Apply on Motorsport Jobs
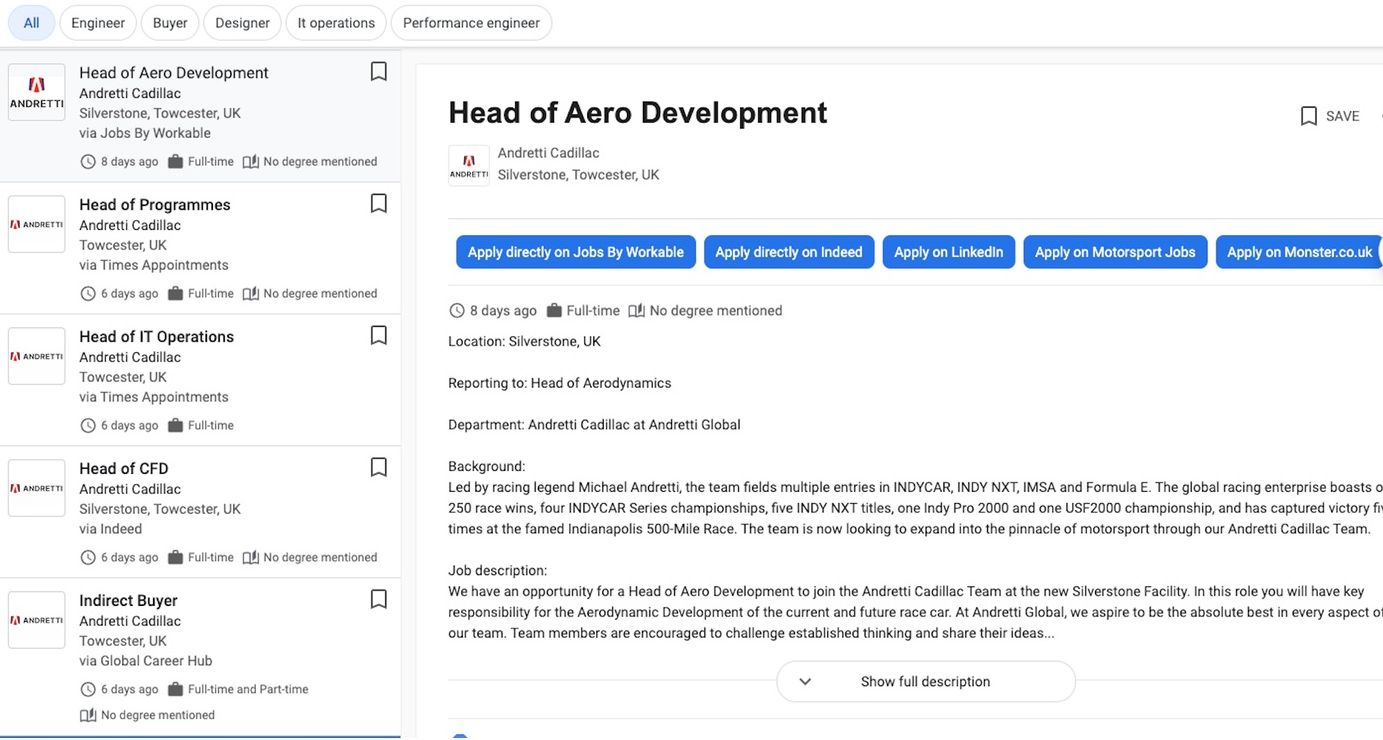 [x=1115, y=252]
